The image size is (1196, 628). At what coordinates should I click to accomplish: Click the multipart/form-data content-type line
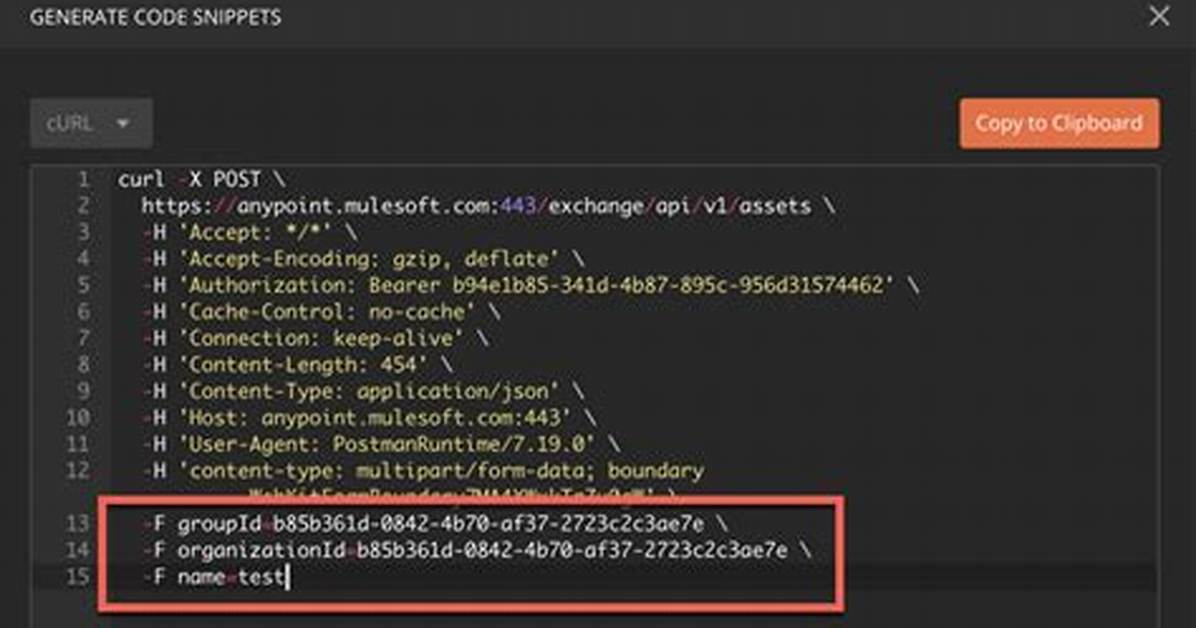(x=423, y=471)
